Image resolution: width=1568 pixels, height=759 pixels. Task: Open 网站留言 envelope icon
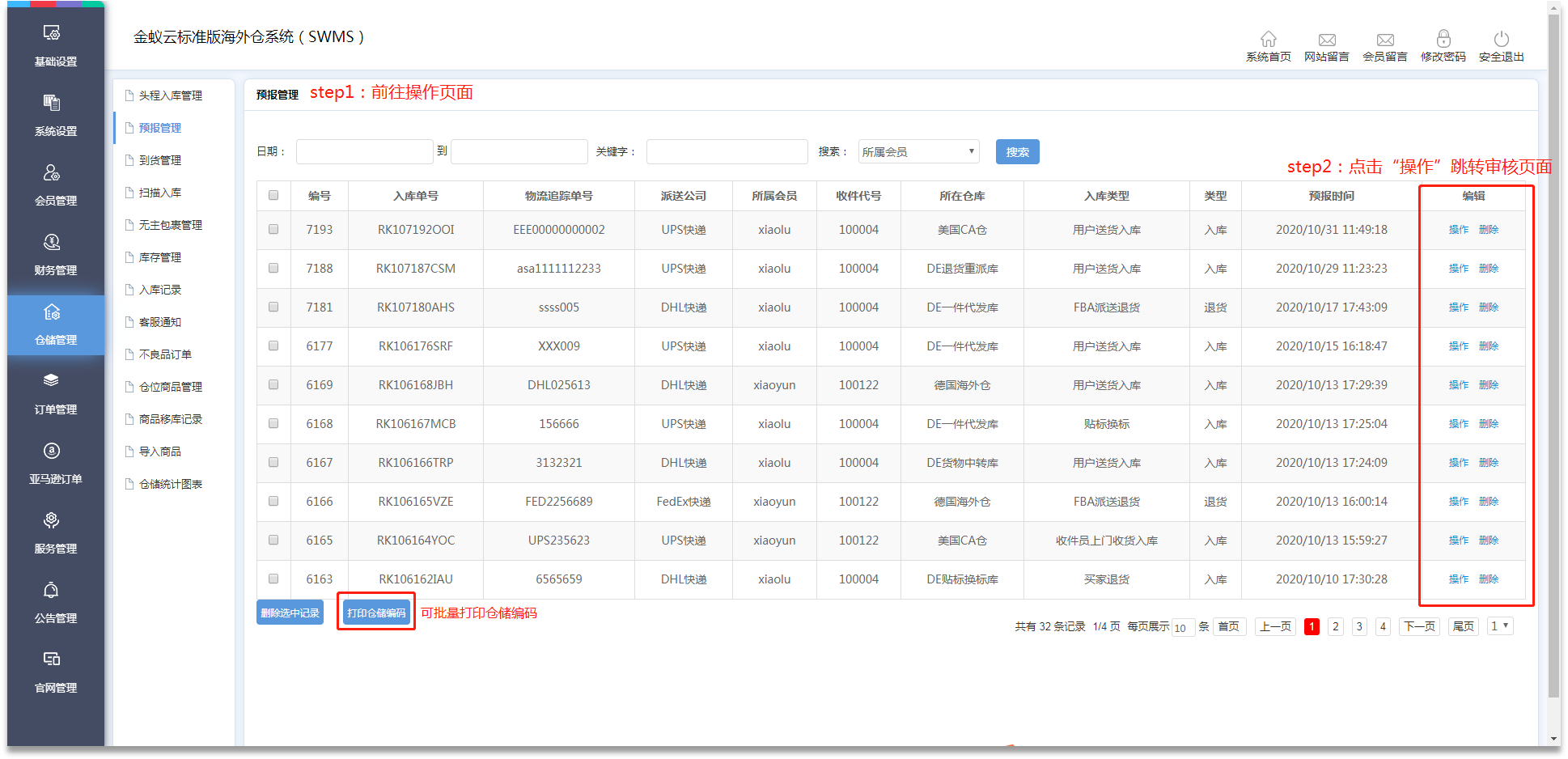click(x=1326, y=40)
